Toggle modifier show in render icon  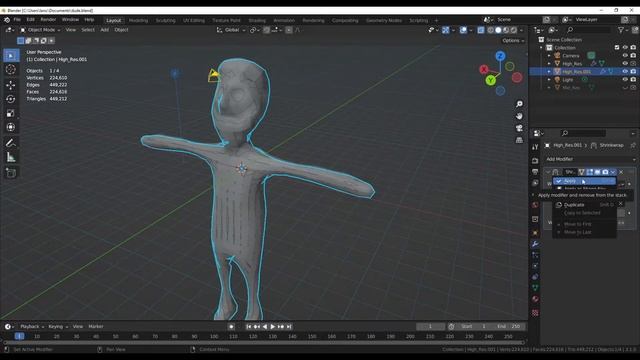(x=605, y=172)
